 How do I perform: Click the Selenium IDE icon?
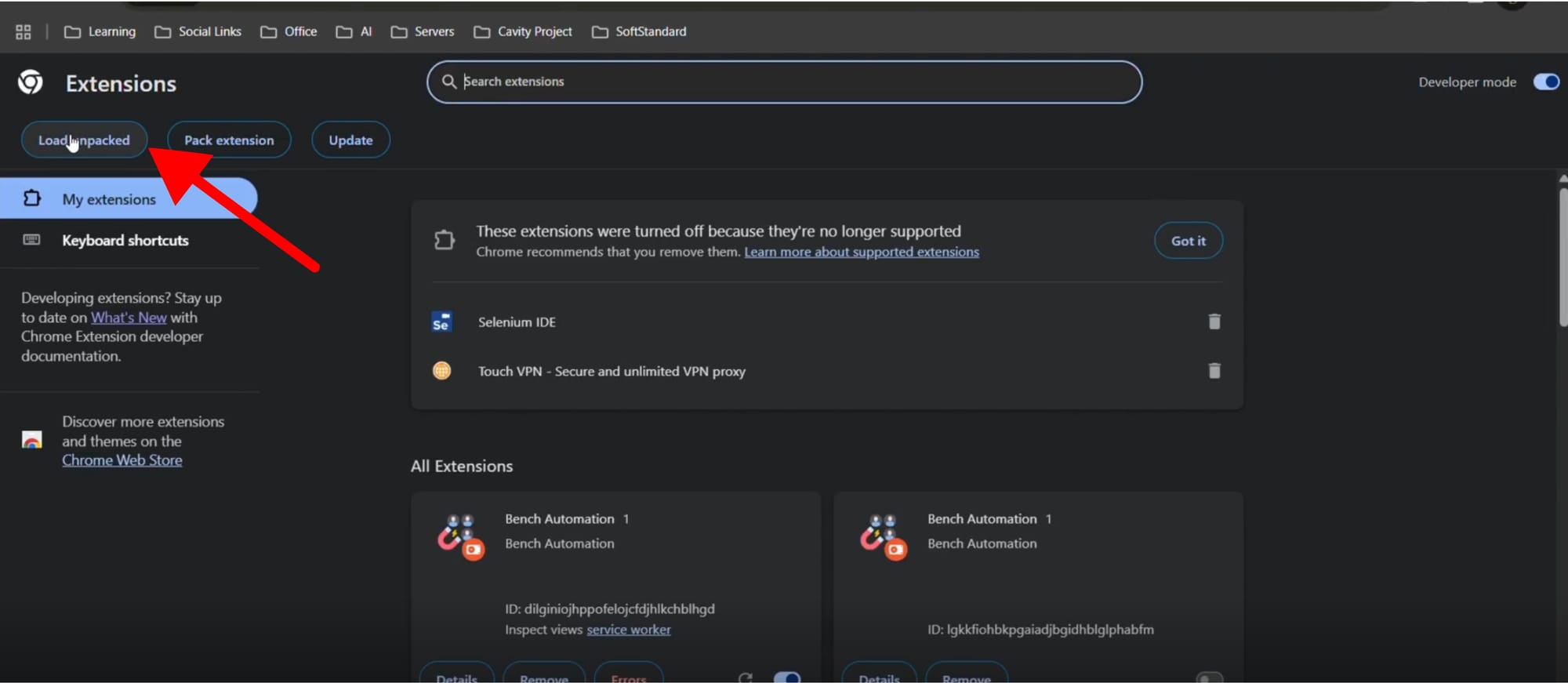[x=441, y=322]
